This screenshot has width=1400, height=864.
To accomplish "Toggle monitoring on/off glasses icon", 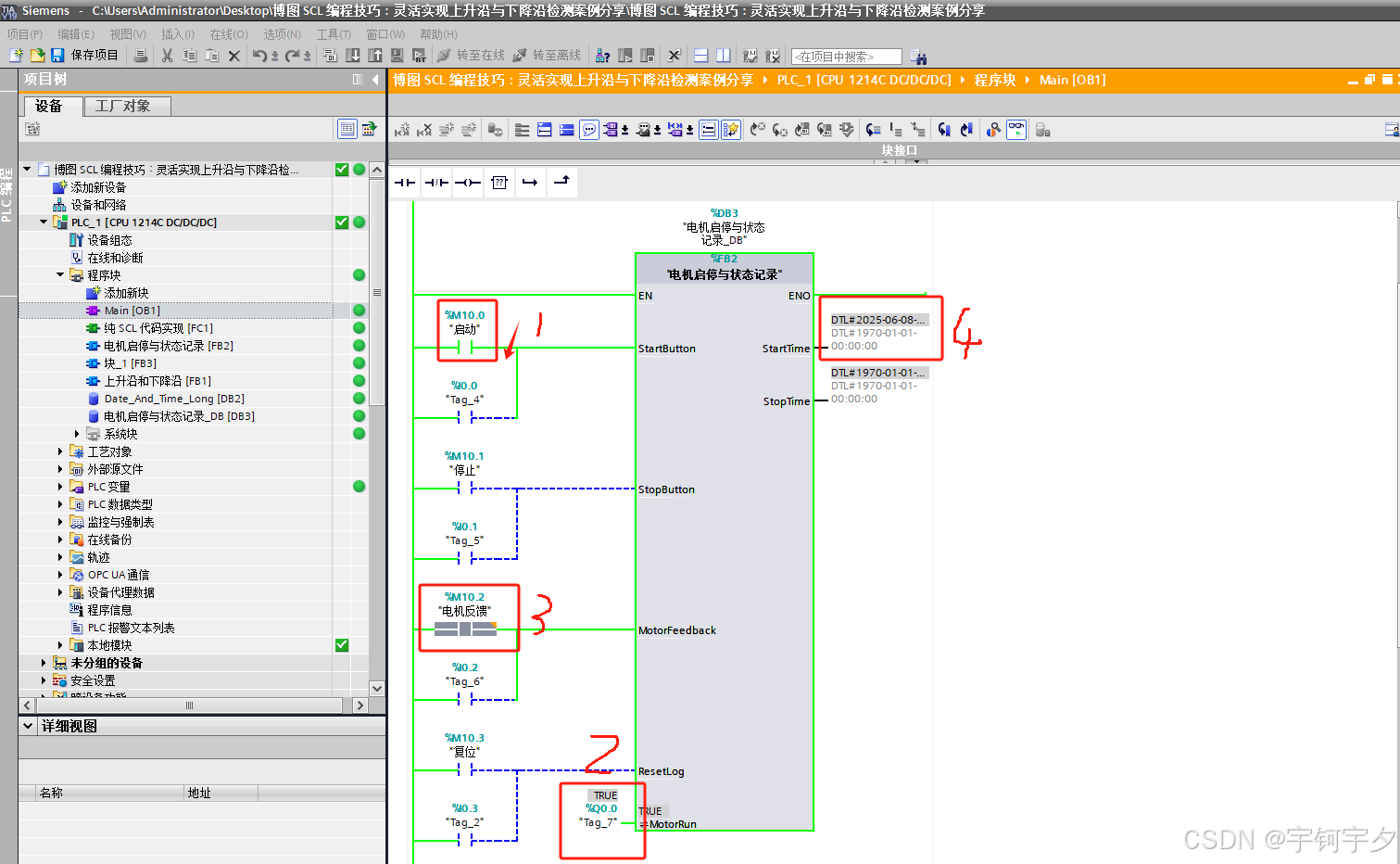I will click(1016, 130).
